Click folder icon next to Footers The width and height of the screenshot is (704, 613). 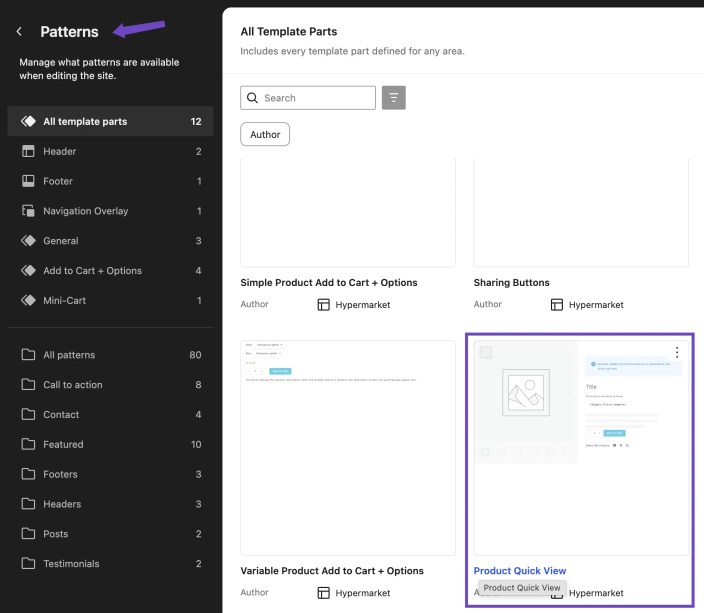(28, 474)
